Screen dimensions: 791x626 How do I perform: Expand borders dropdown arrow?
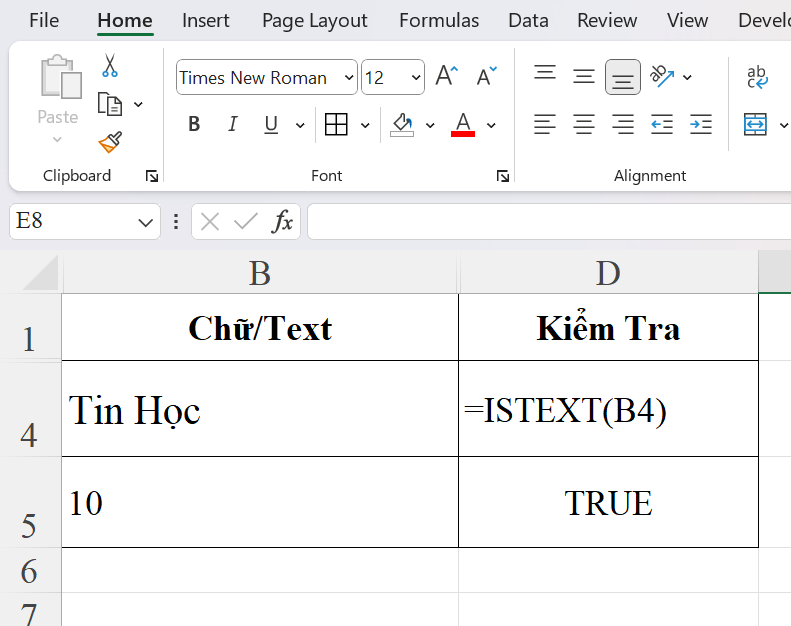(365, 125)
